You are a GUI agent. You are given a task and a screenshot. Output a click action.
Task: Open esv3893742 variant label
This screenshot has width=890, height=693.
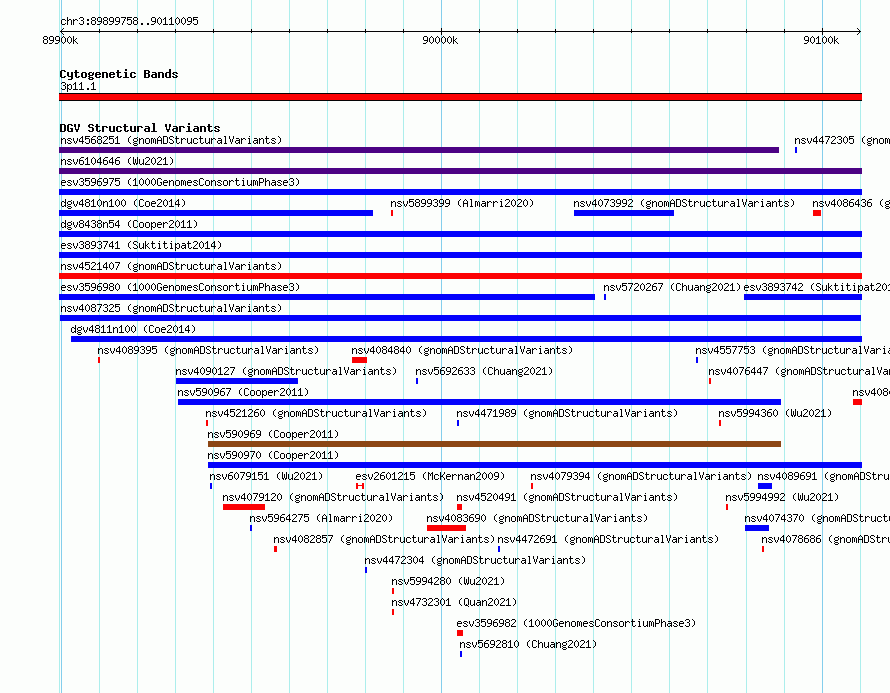click(x=816, y=287)
